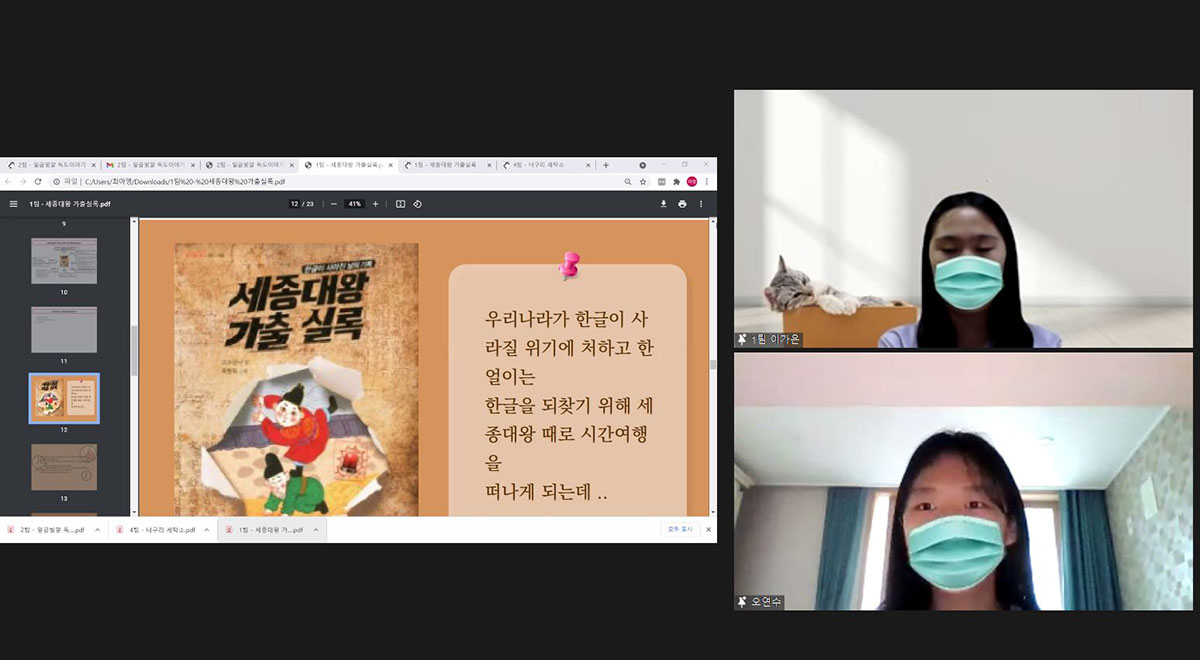
Task: Switch to the 4팀 너구리 세탁소 tab
Action: 546,165
